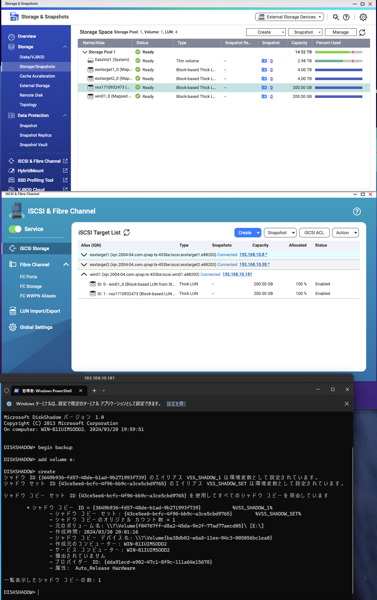Toggle the iSCSI Service switch
377x600 pixels.
pyautogui.click(x=15, y=229)
